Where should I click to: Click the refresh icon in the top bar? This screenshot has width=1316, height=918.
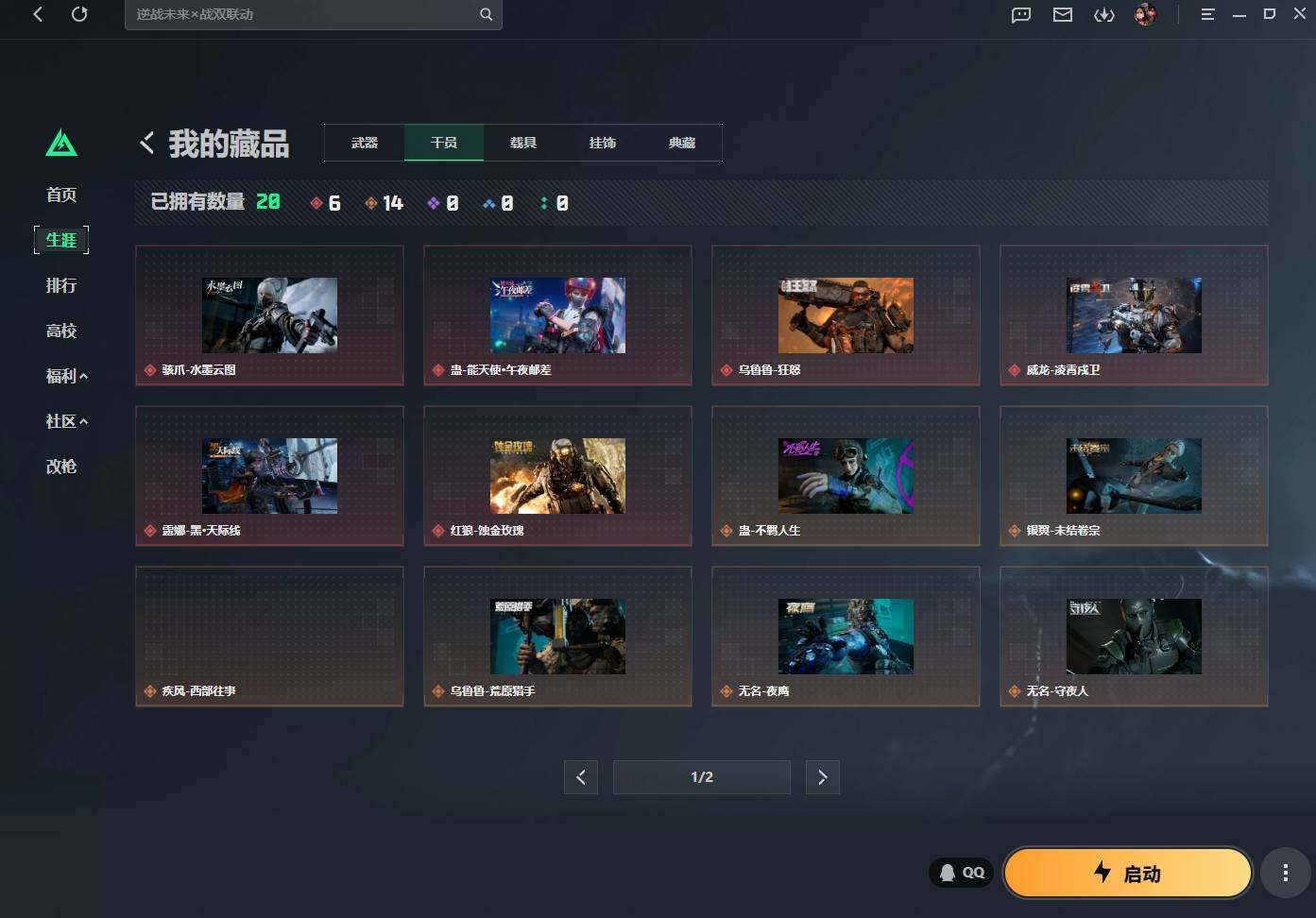(79, 14)
